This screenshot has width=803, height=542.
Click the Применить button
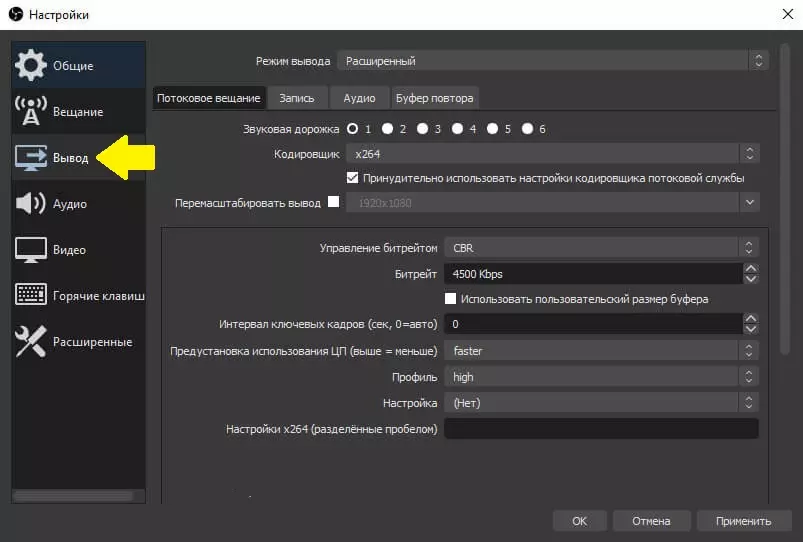[x=744, y=521]
